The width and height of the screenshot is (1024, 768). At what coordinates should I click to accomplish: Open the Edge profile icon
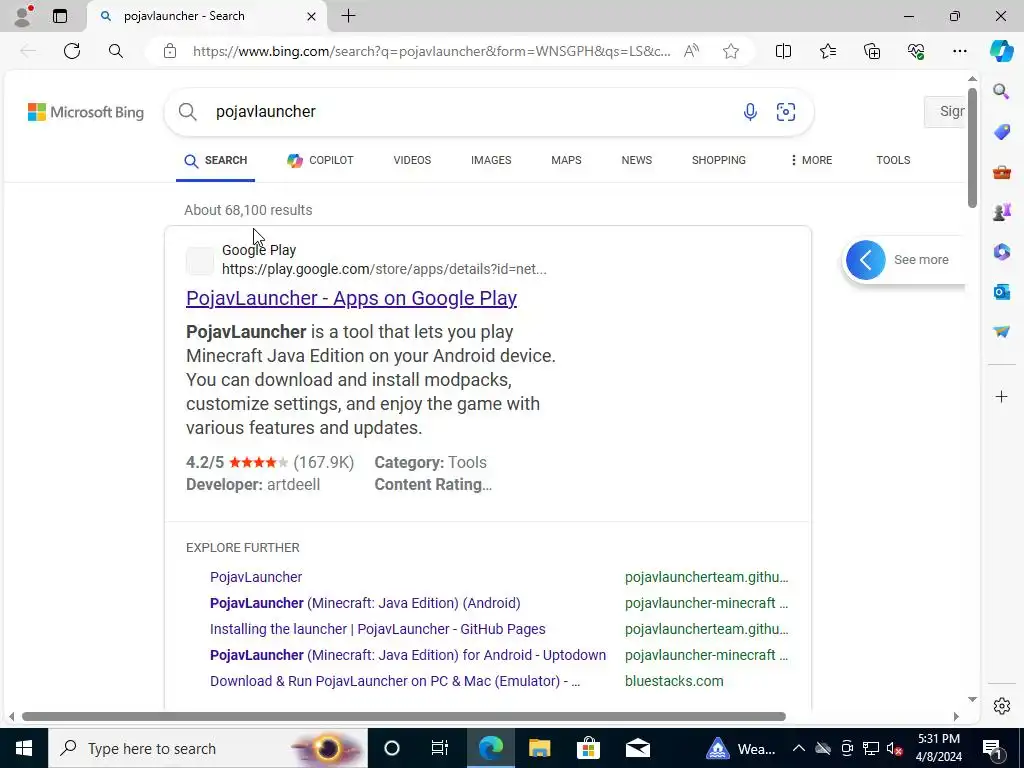(x=23, y=16)
